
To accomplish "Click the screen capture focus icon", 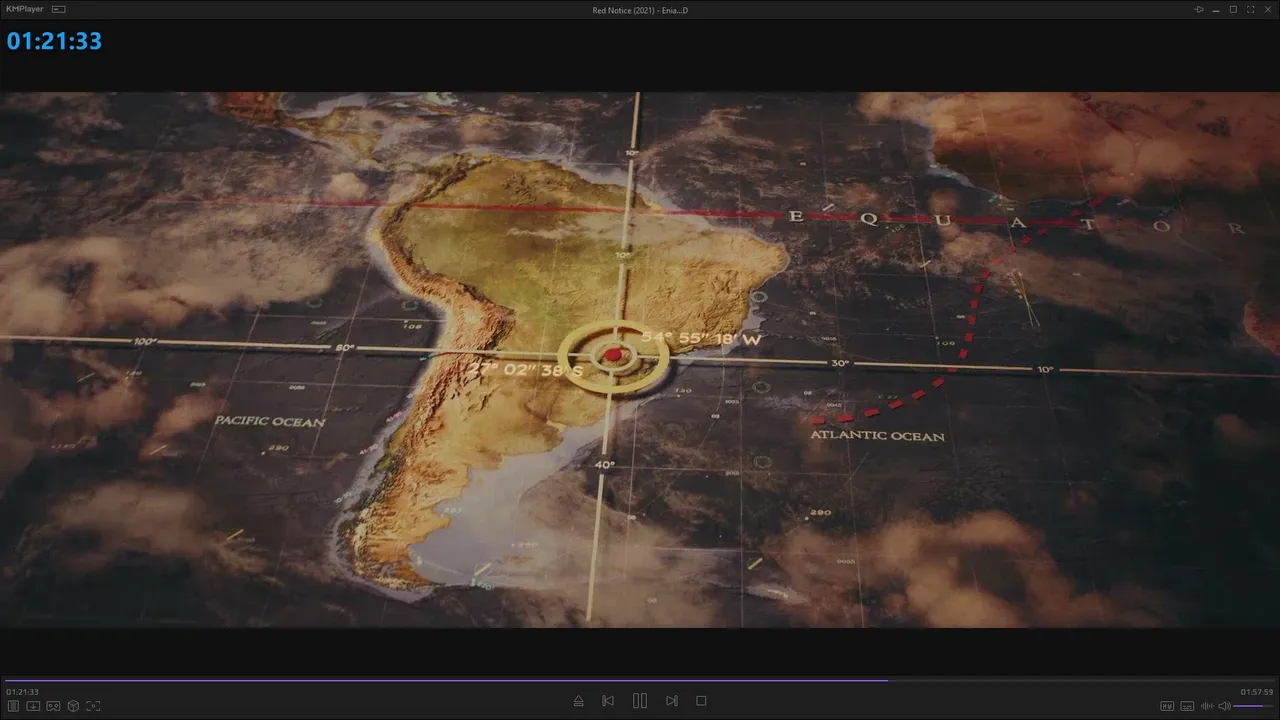I will pos(93,706).
